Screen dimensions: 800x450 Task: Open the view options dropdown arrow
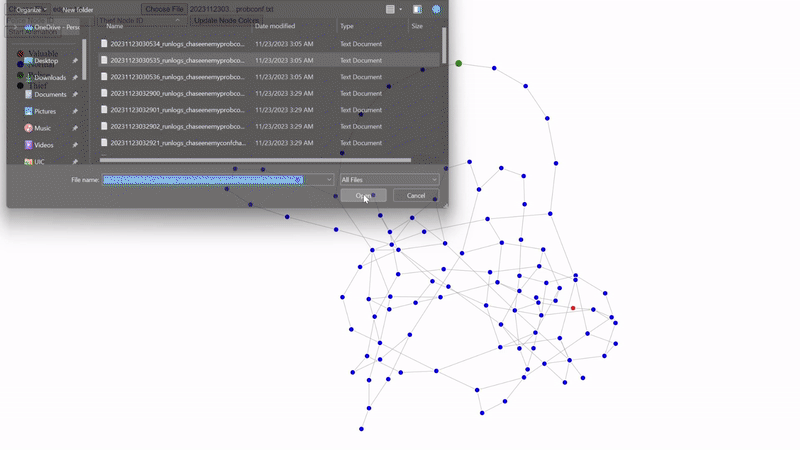pyautogui.click(x=401, y=9)
